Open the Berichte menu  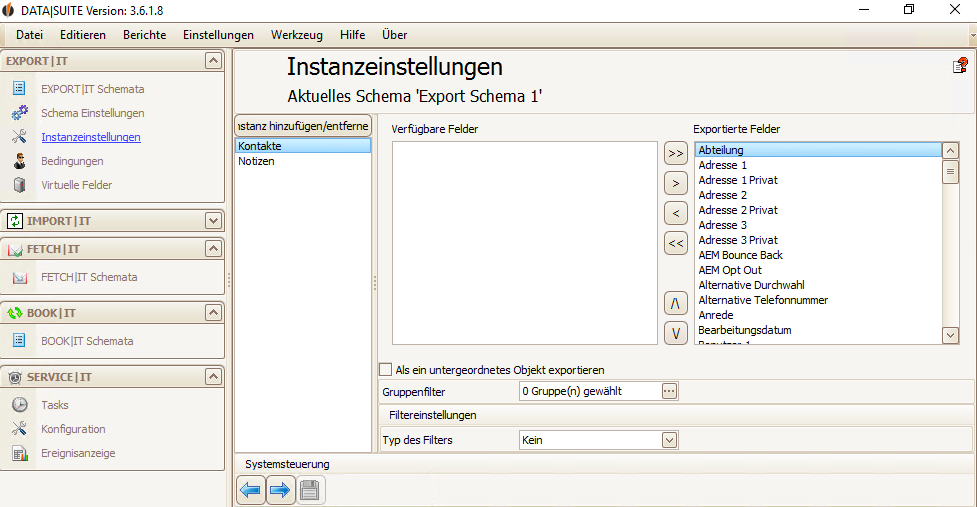(145, 35)
